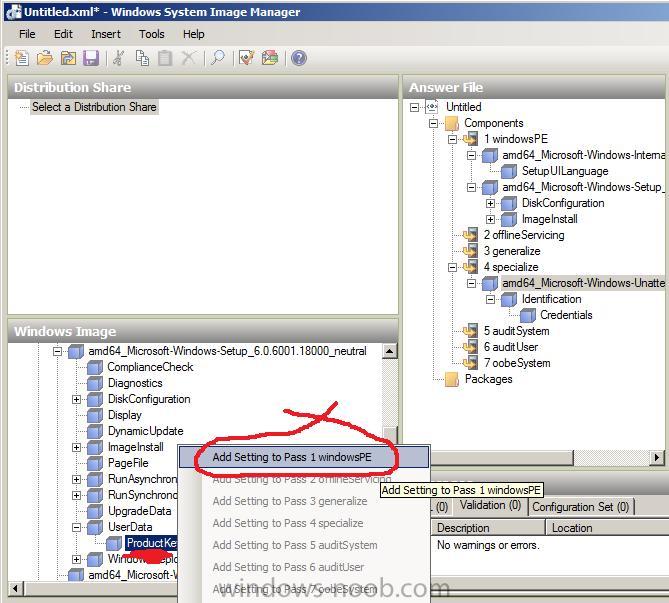Expand ImageInstall in the Answer File pane
This screenshot has width=669, height=603.
pyautogui.click(x=491, y=219)
